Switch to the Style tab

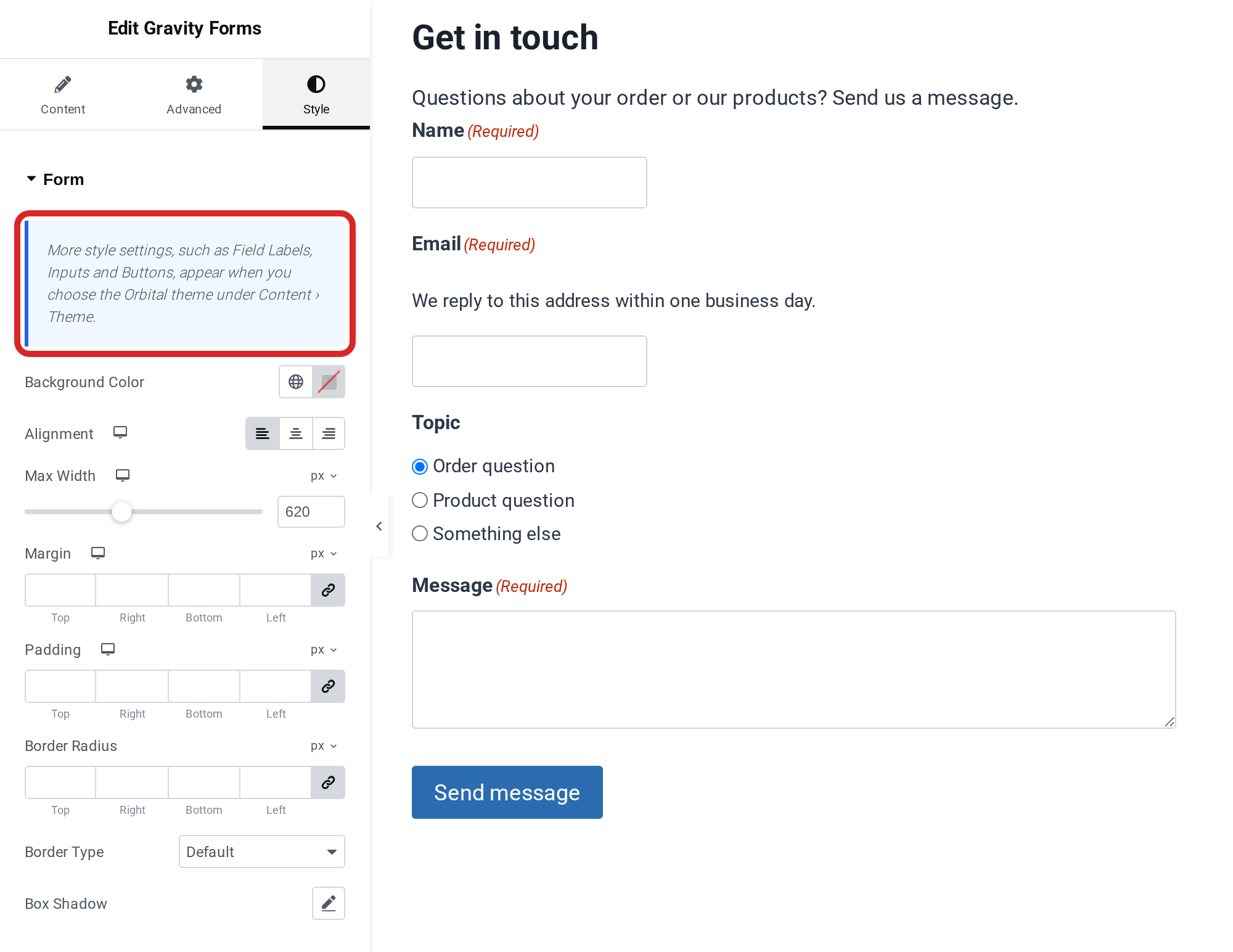pos(316,95)
